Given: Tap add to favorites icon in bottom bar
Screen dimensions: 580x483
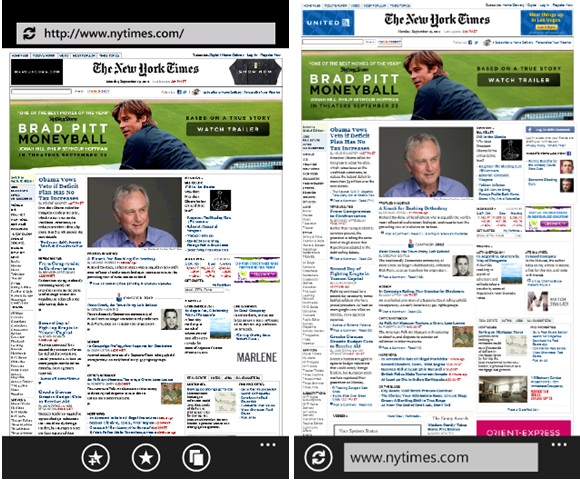Looking at the screenshot, I should point(95,457).
